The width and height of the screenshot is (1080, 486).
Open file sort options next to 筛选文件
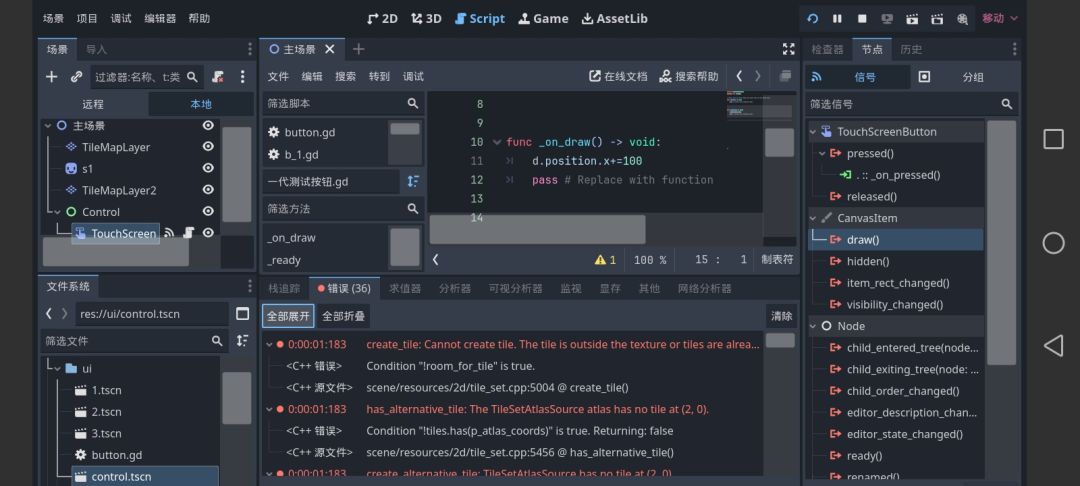click(242, 340)
